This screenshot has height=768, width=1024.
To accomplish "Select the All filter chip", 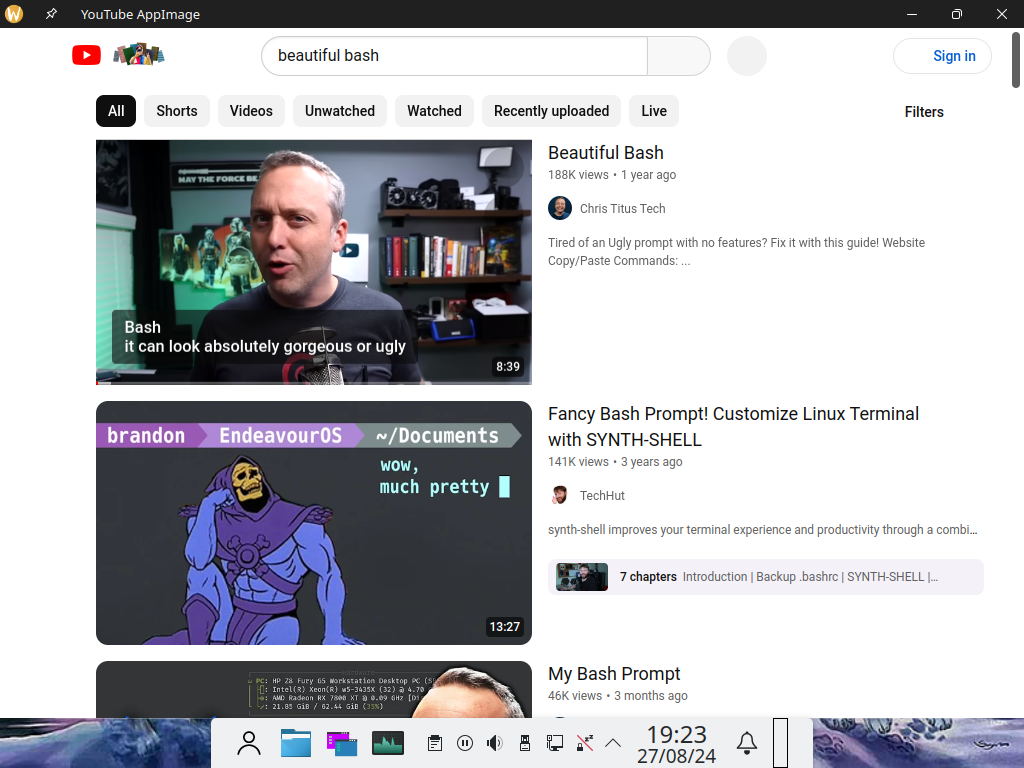I will [116, 111].
